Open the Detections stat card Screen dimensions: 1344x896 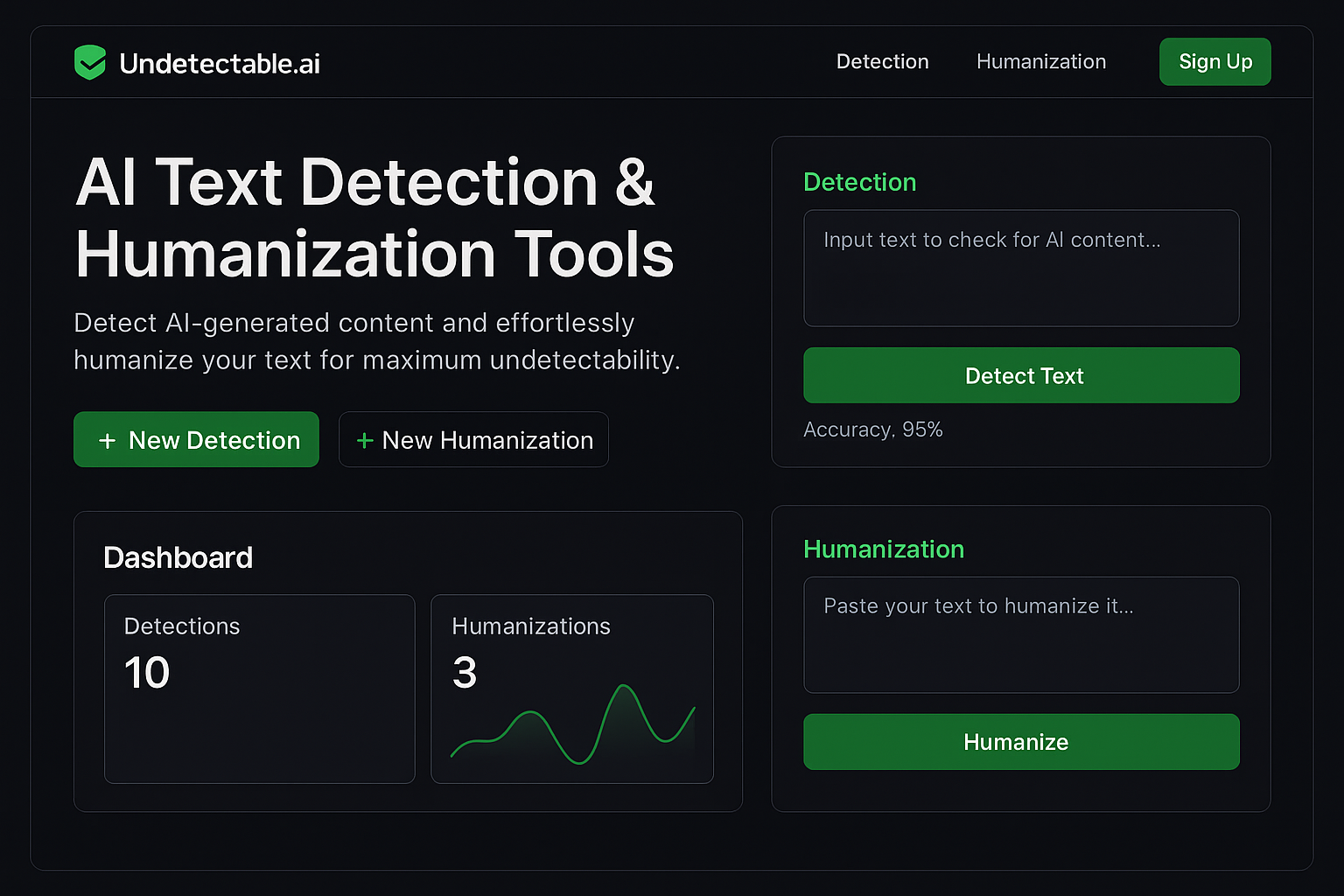[x=260, y=689]
